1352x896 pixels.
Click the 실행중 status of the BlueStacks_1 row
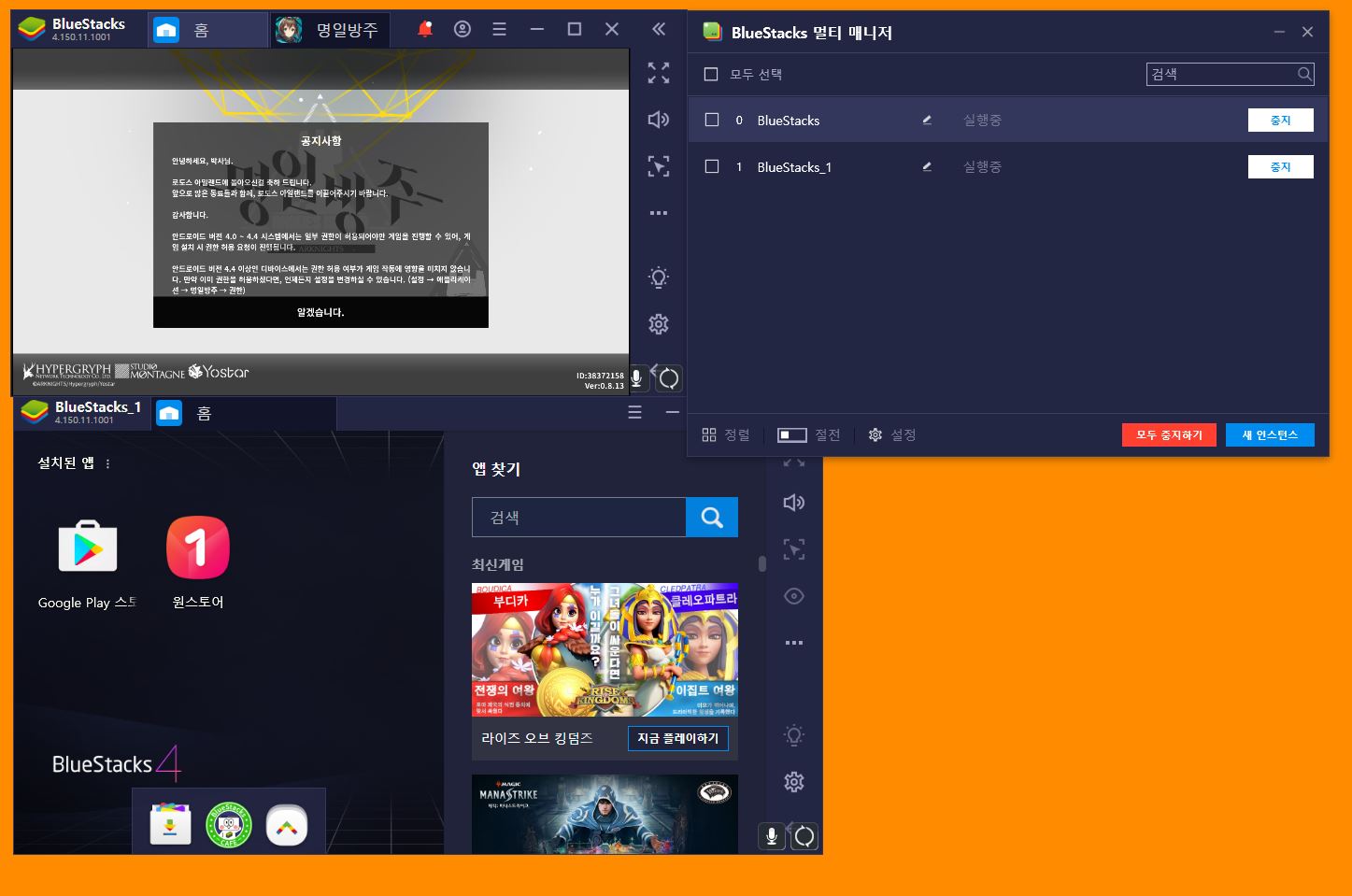[x=982, y=166]
